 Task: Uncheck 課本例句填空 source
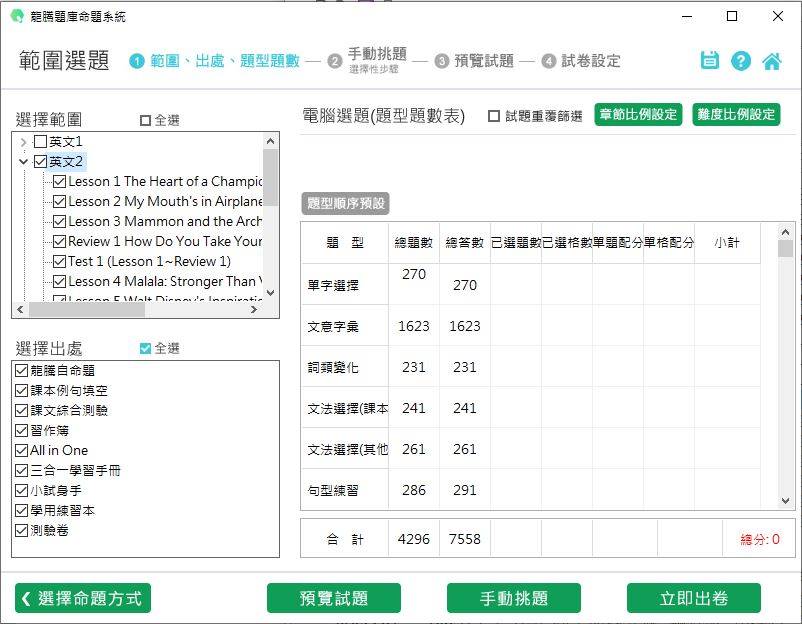point(21,391)
